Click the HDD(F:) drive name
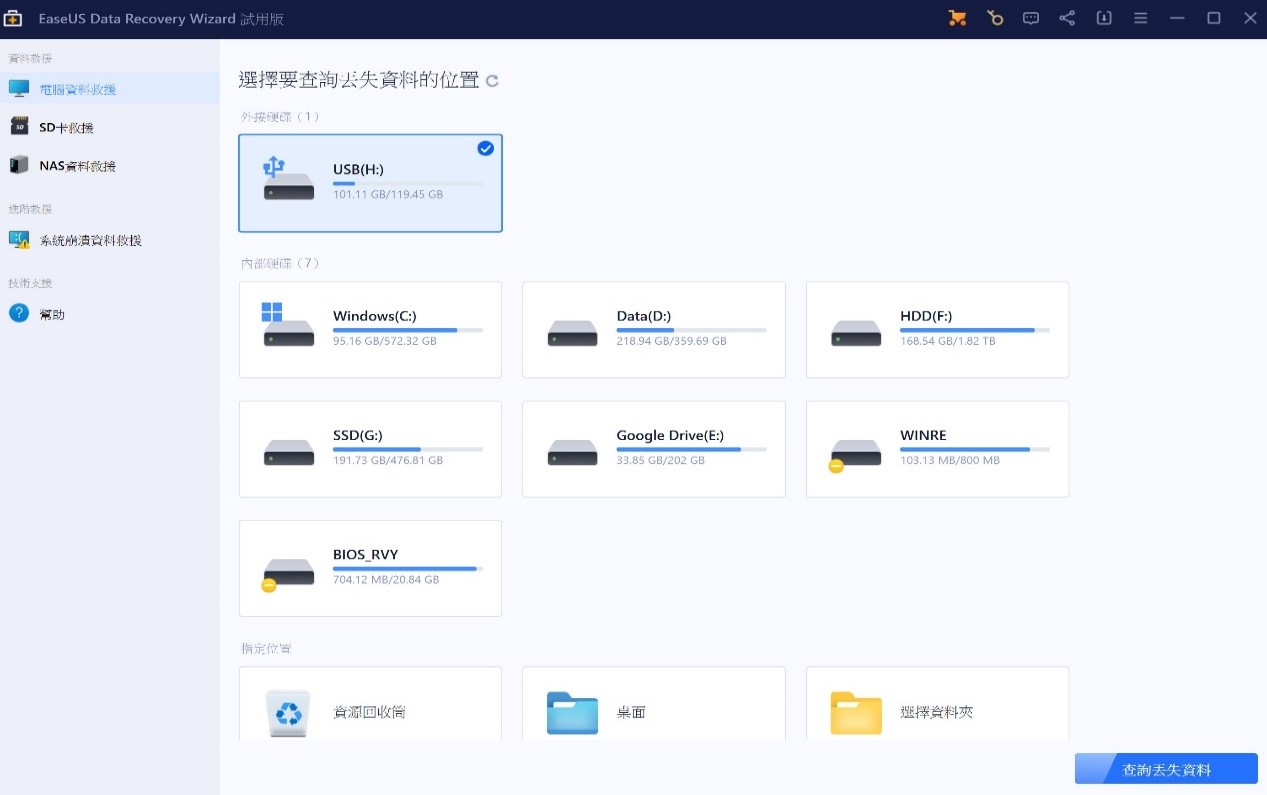 (926, 316)
